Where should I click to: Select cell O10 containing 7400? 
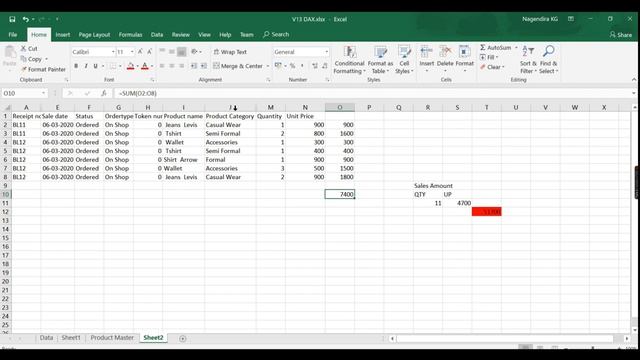tap(340, 194)
